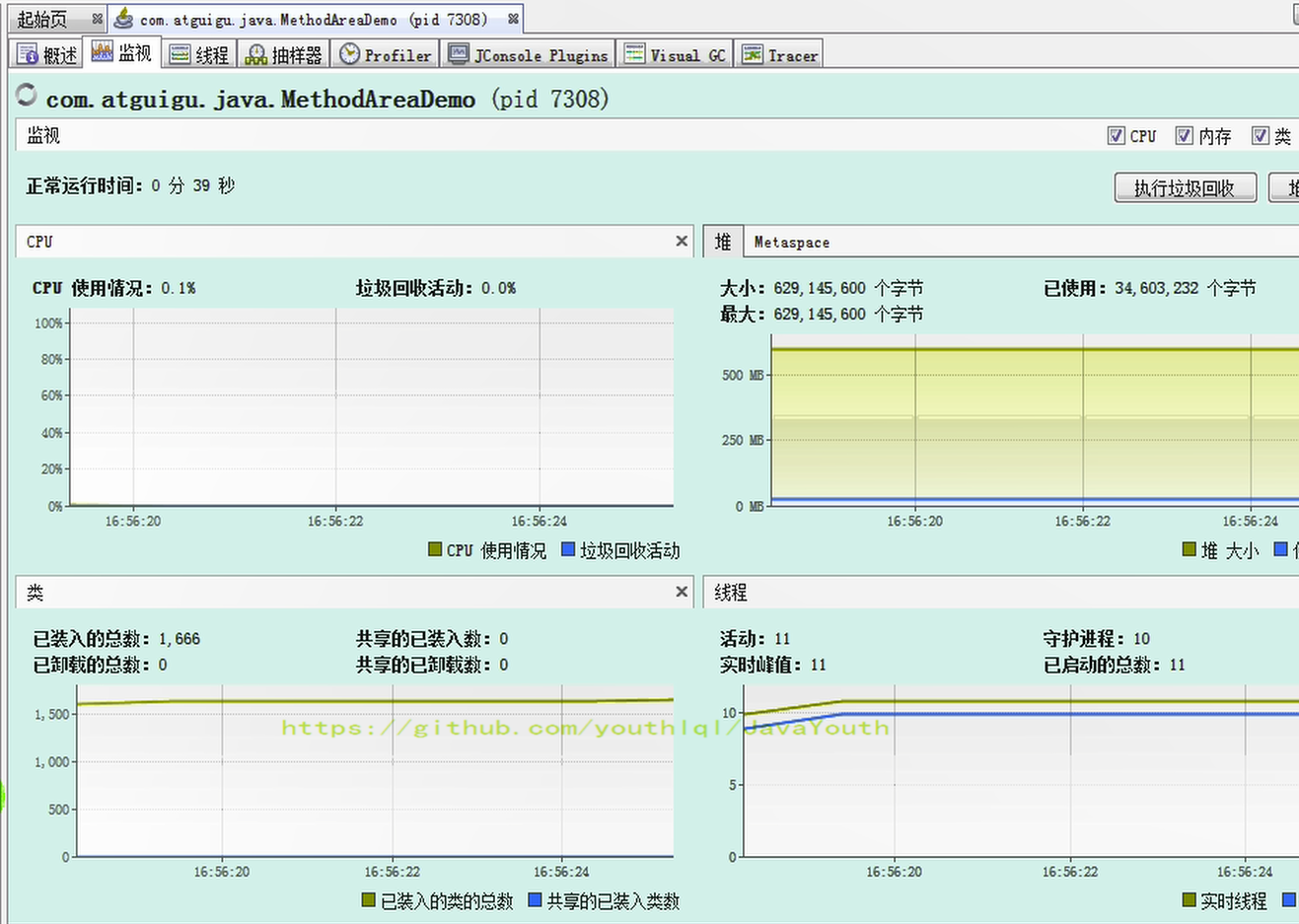Viewport: 1299px width, 924px height.
Task: Click the 执行垃圾回收 button
Action: tap(1185, 187)
